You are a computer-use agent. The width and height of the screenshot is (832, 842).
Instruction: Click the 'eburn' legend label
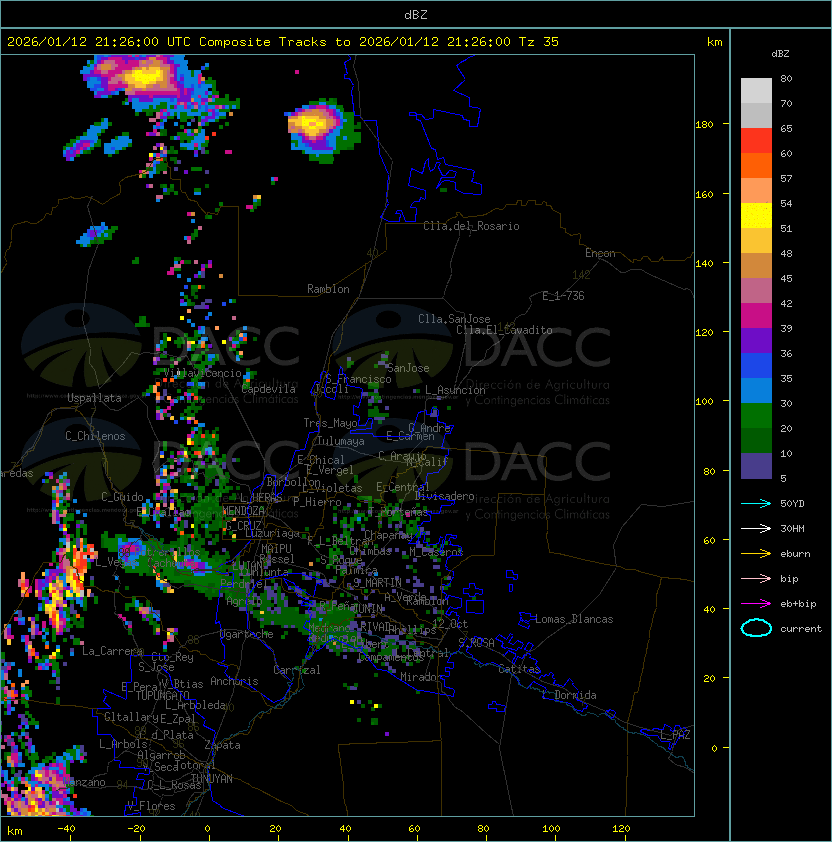[795, 554]
